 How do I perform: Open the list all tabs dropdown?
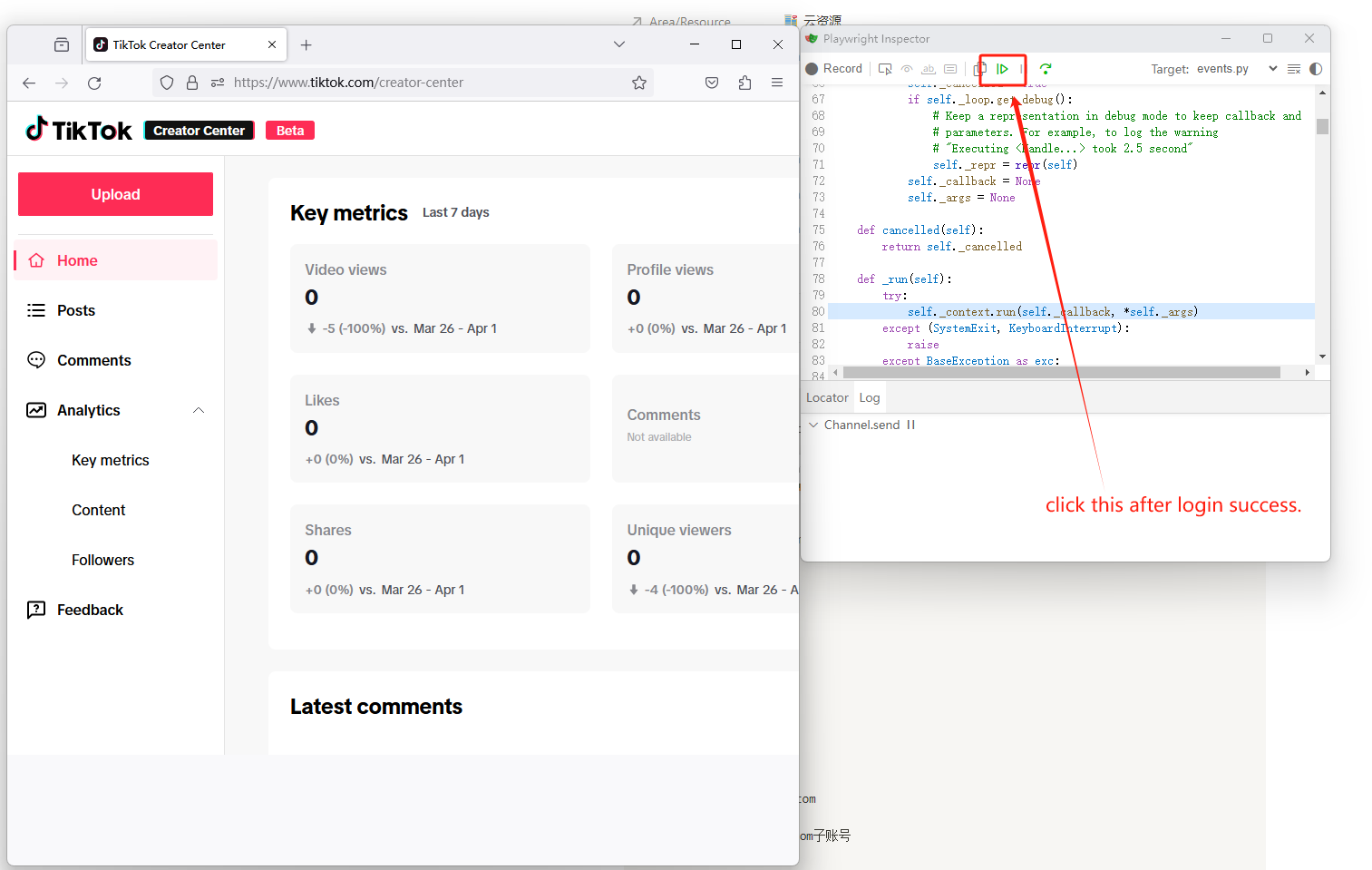(619, 44)
